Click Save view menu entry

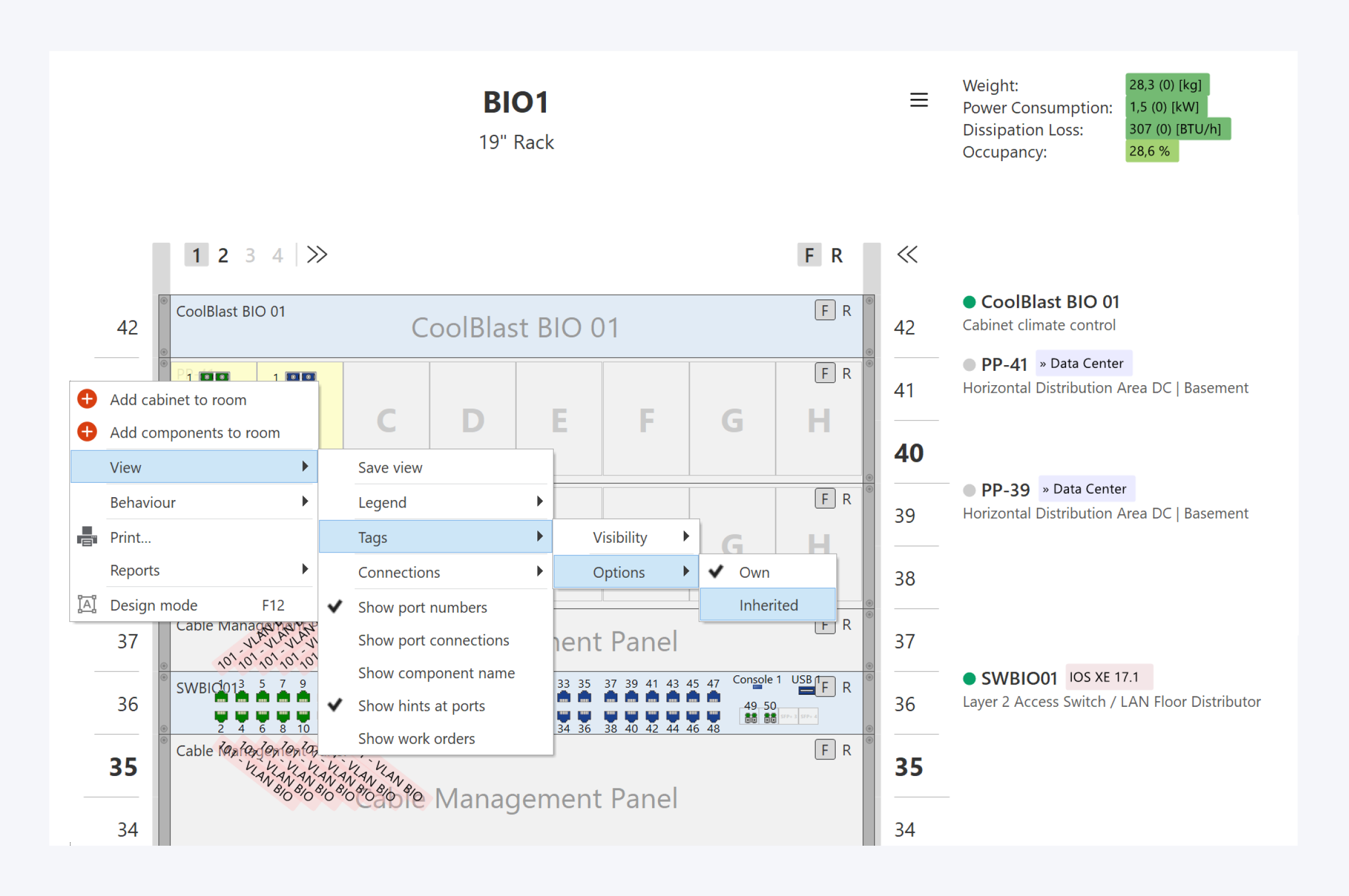tap(390, 467)
